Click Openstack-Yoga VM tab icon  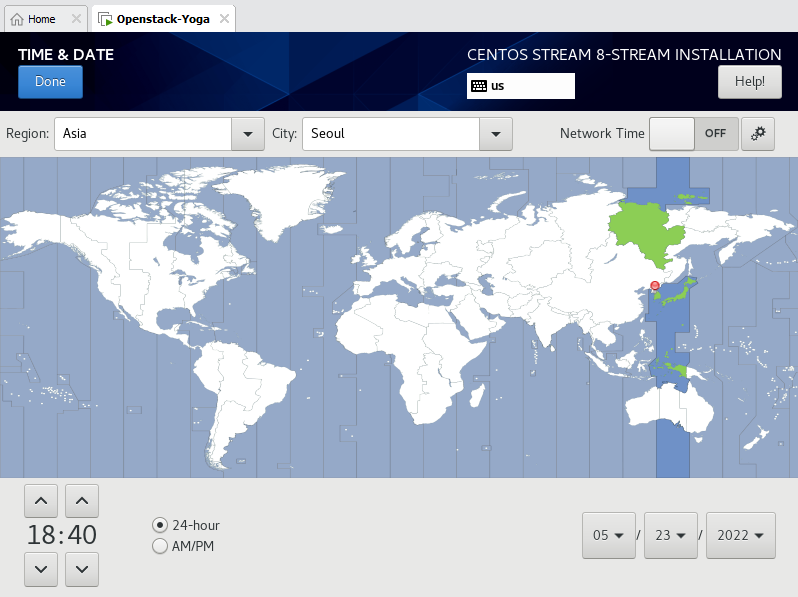tap(105, 19)
